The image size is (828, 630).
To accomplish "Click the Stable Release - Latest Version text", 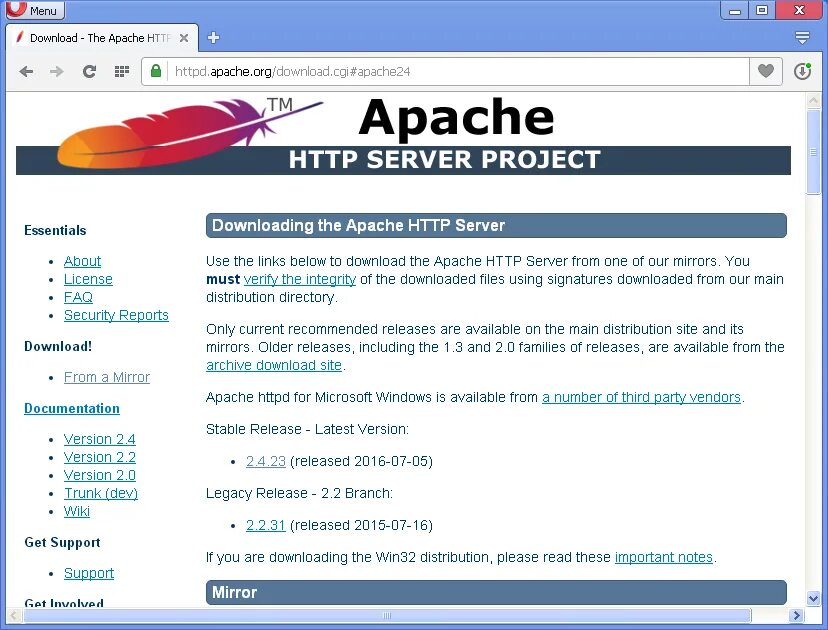I will click(x=307, y=429).
